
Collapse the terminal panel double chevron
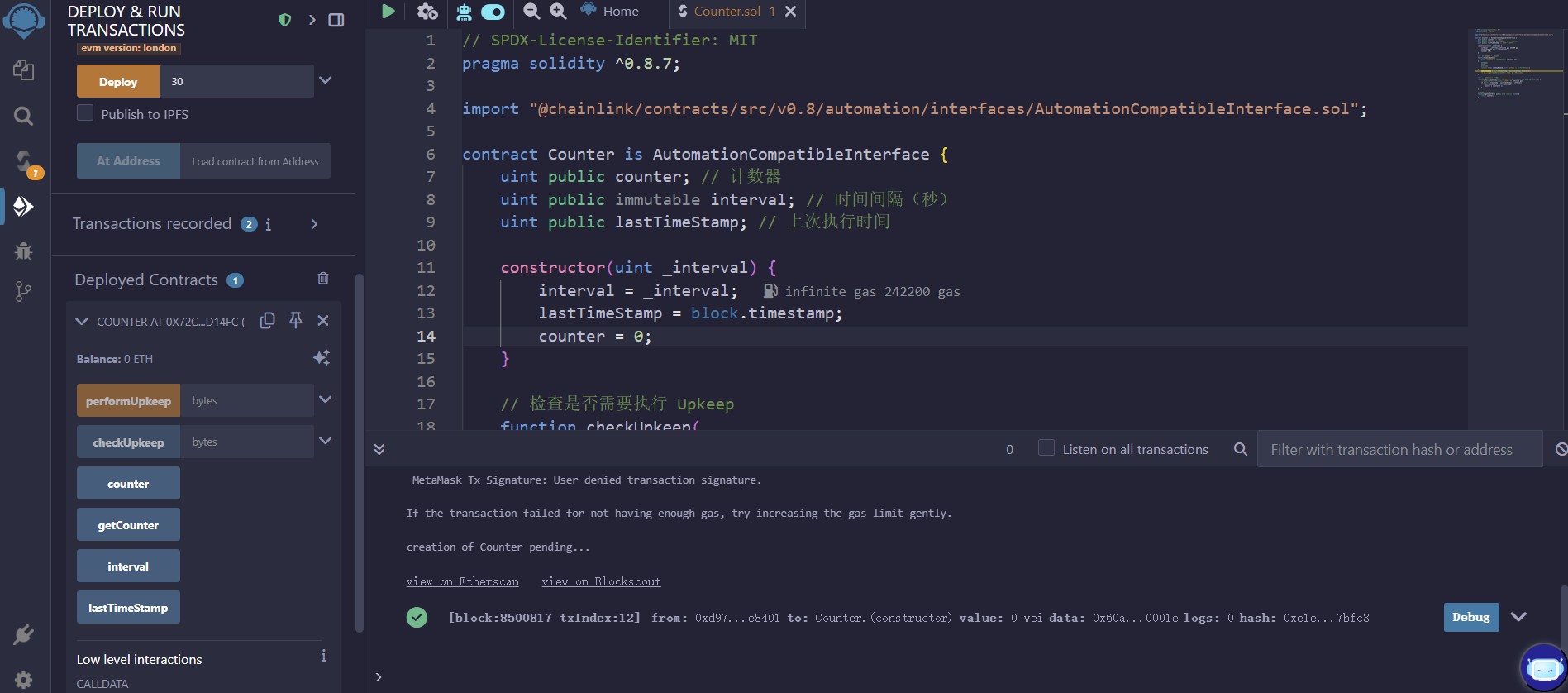[x=379, y=449]
